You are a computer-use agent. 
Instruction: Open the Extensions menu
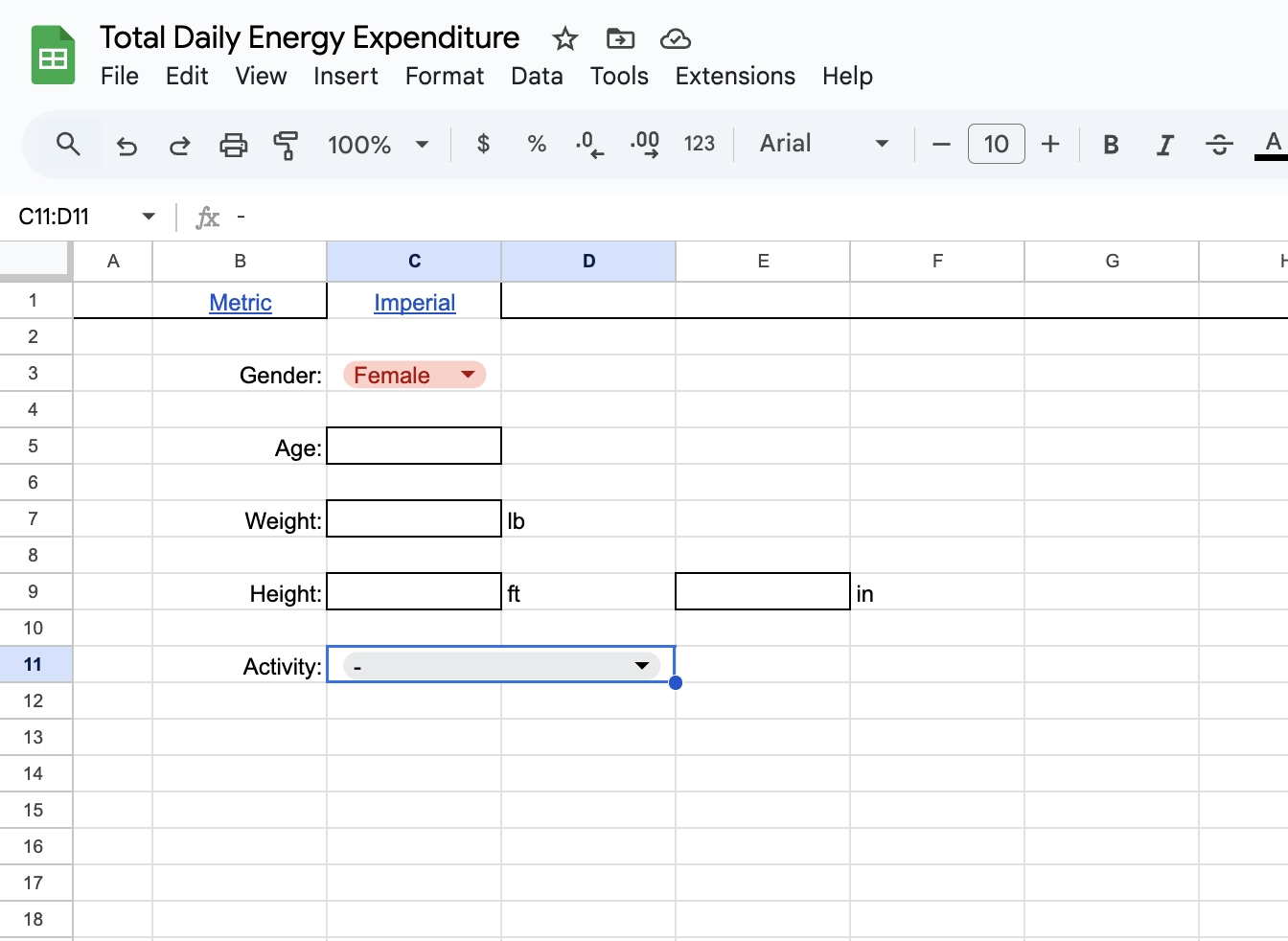click(735, 77)
